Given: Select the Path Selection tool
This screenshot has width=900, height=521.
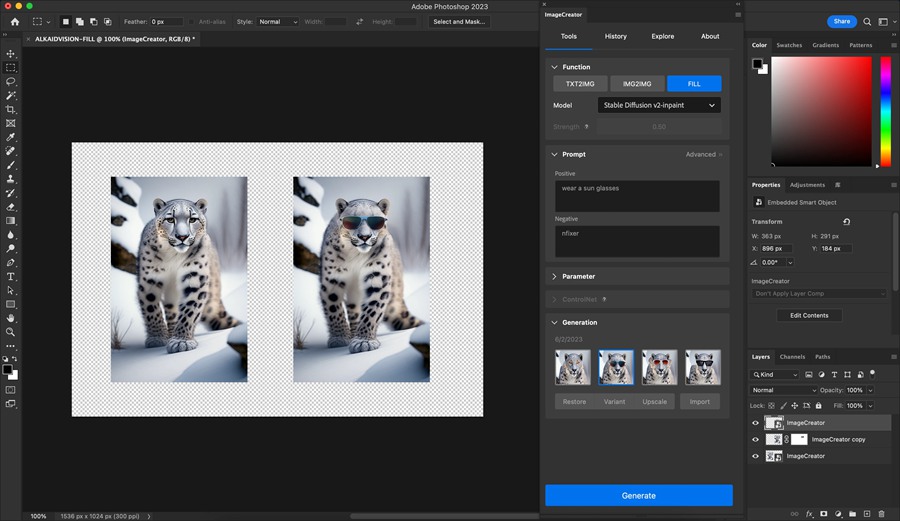Looking at the screenshot, I should [x=10, y=290].
